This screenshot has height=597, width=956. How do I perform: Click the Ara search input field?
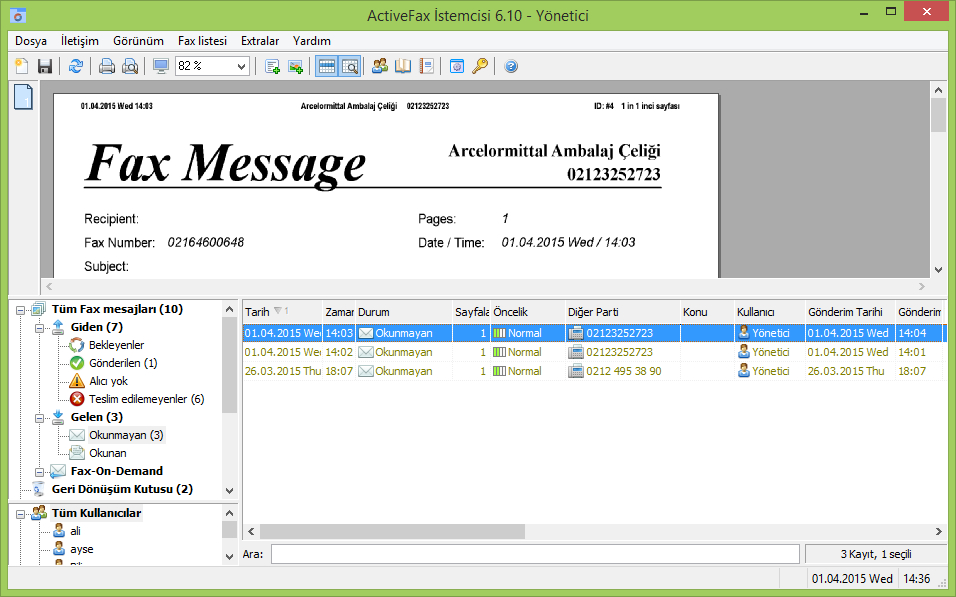pyautogui.click(x=535, y=554)
